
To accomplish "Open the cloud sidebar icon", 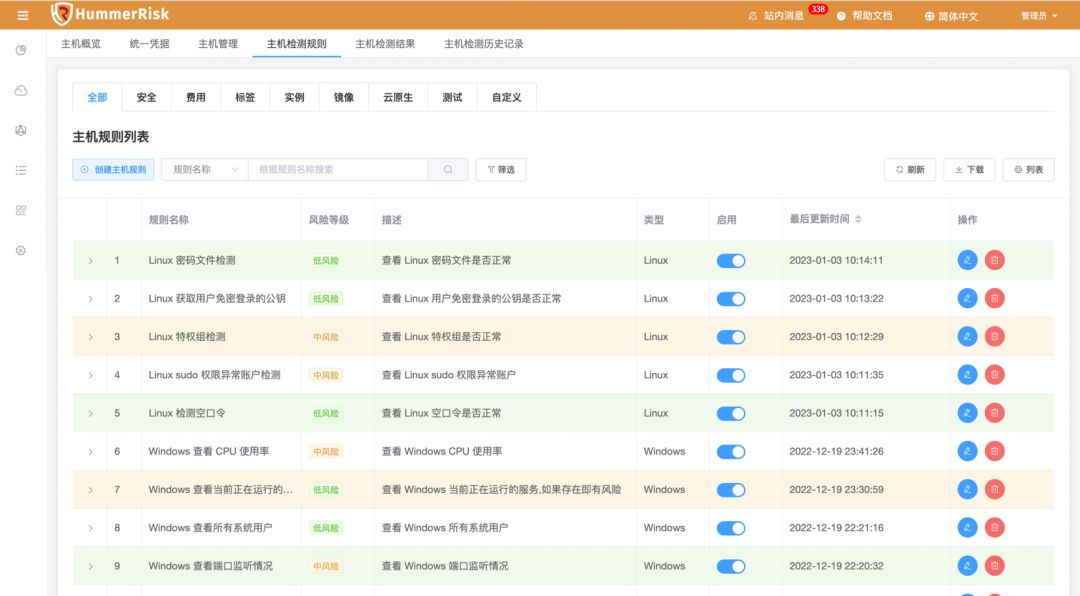I will (x=21, y=90).
